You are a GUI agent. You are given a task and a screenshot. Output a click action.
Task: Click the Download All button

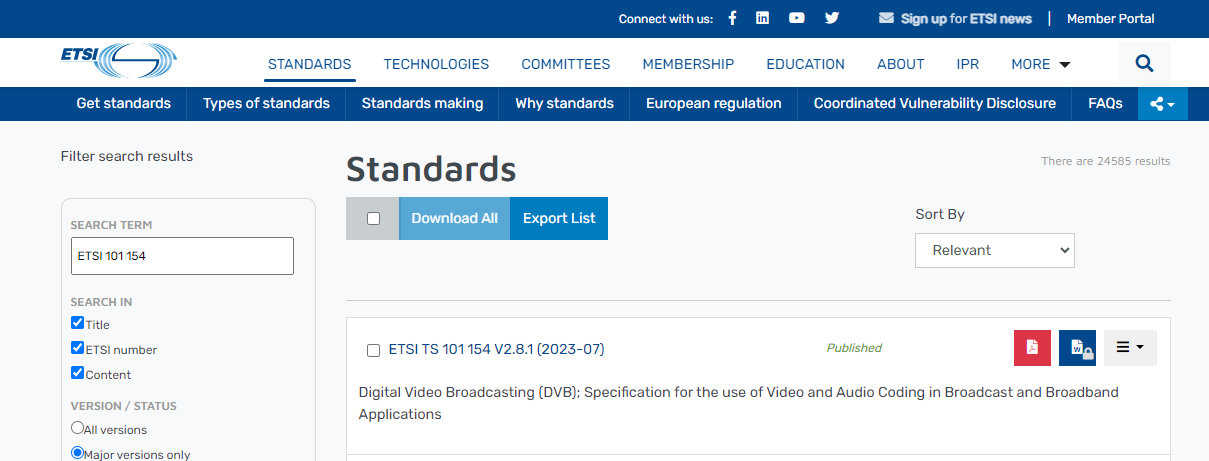454,218
